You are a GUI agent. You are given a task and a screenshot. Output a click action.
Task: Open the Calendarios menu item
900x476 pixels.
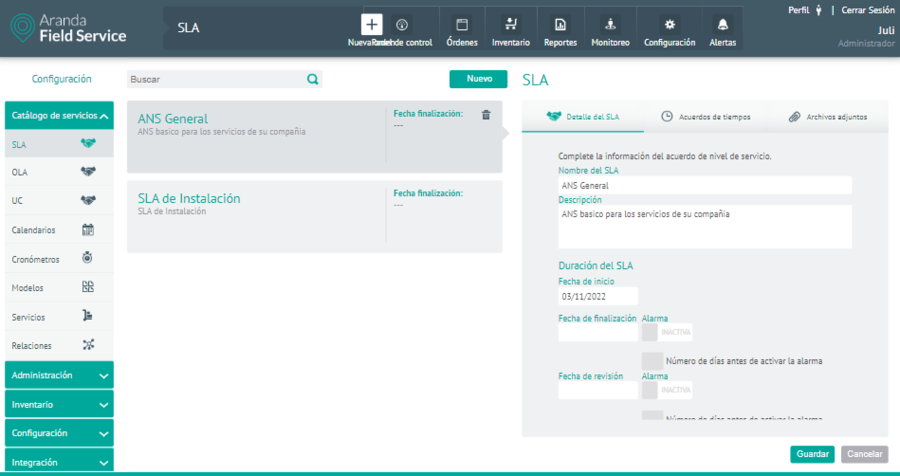[59, 230]
